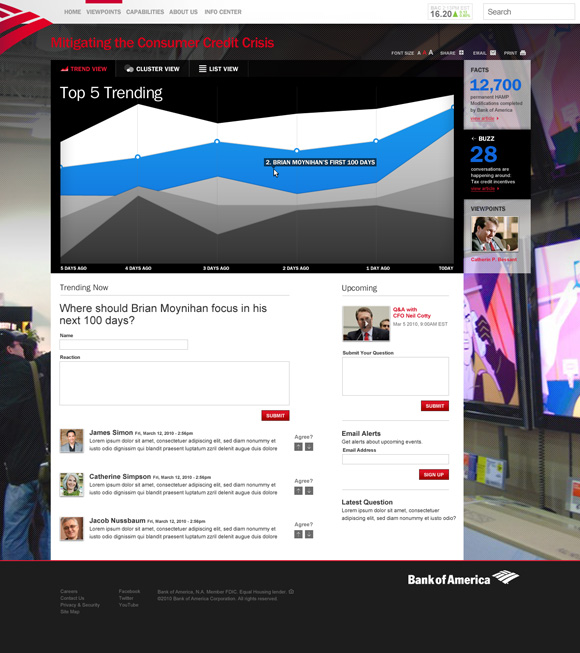This screenshot has height=653, width=580.
Task: Click Jacob Nussbaum's avatar
Action: point(72,528)
